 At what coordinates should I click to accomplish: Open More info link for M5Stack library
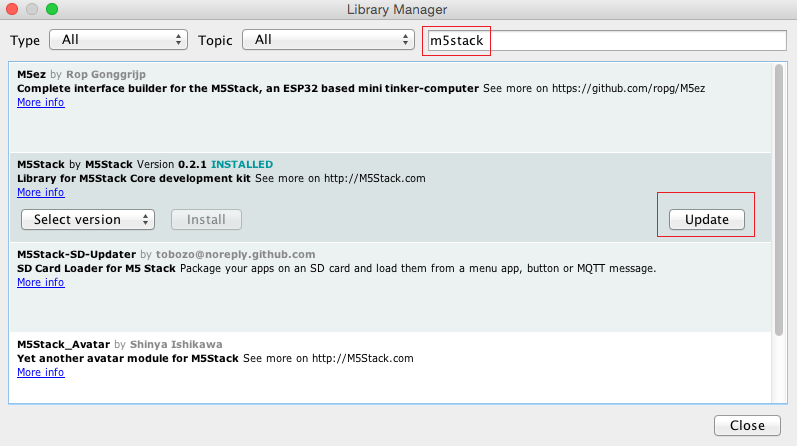[41, 192]
